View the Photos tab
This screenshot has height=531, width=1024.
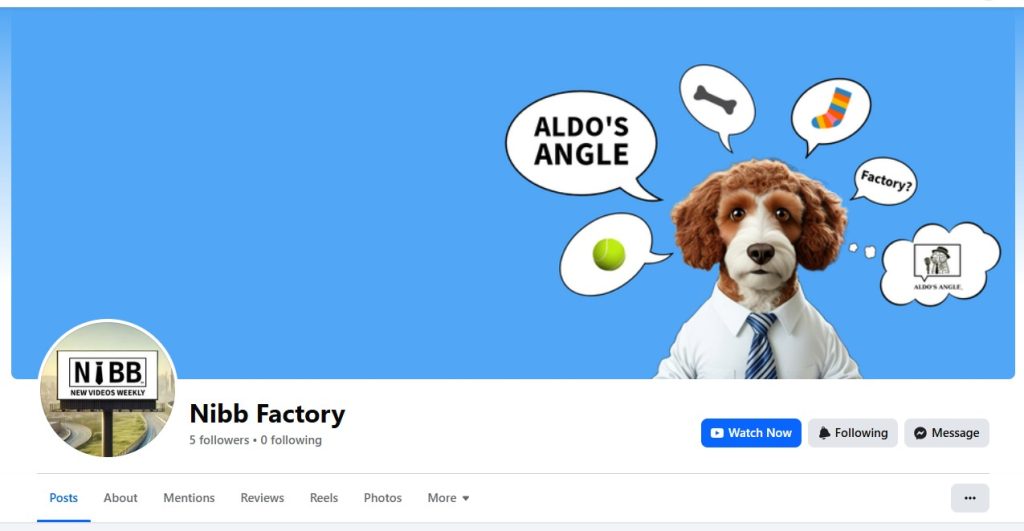383,498
